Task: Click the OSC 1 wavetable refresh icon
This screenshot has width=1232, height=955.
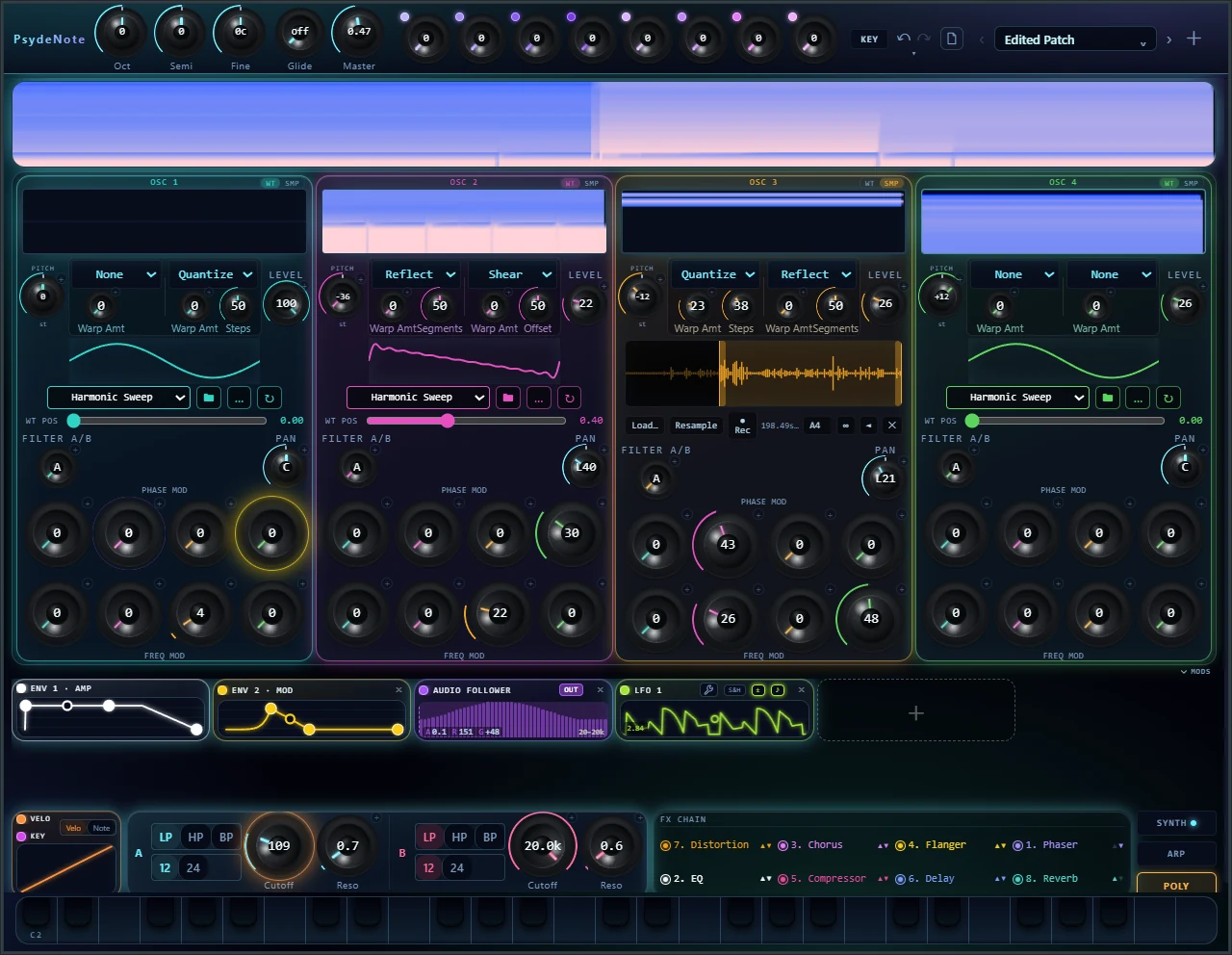Action: 269,398
